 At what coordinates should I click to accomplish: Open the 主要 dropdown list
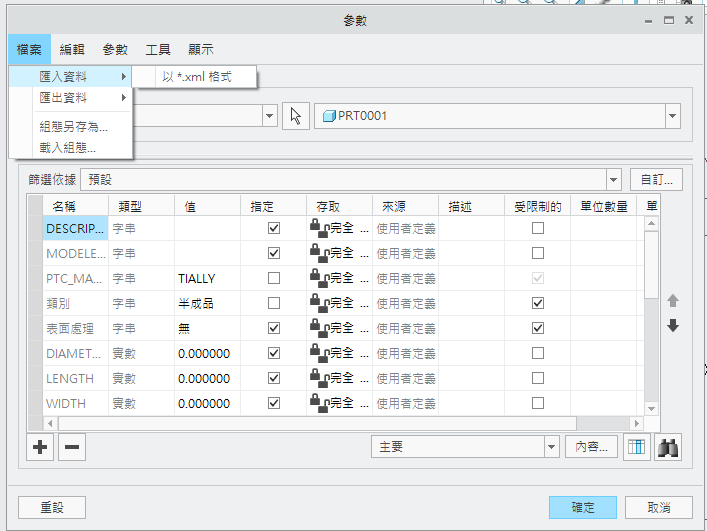[551, 447]
